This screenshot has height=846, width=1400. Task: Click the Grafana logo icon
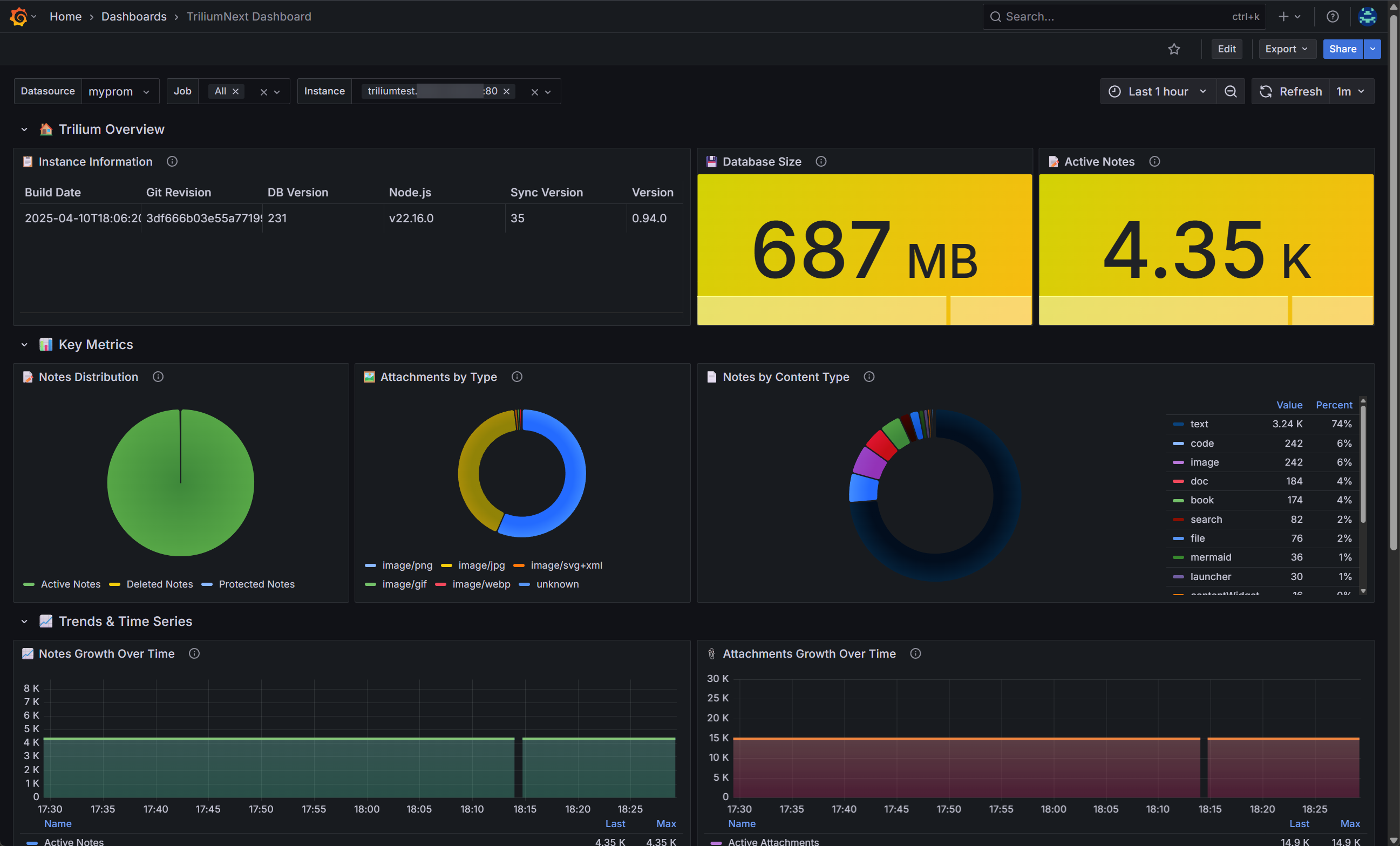click(18, 17)
